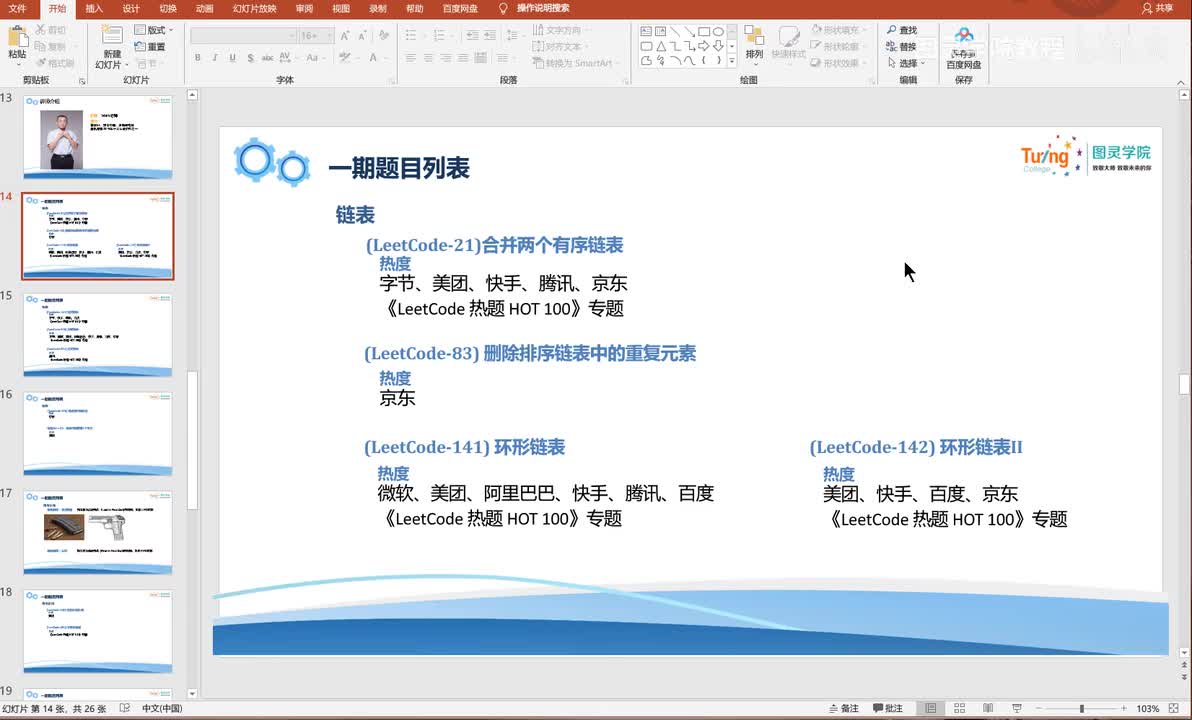The image size is (1192, 720).
Task: Click the Slide Show icon in status bar
Action: click(1017, 709)
